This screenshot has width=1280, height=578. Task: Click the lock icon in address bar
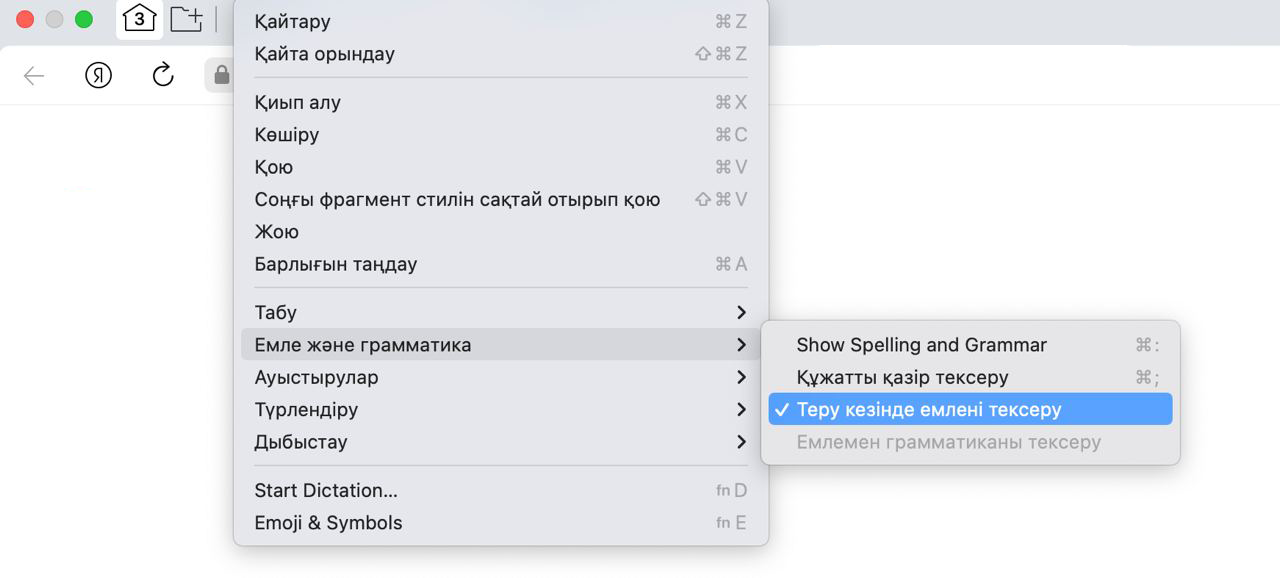(x=221, y=76)
